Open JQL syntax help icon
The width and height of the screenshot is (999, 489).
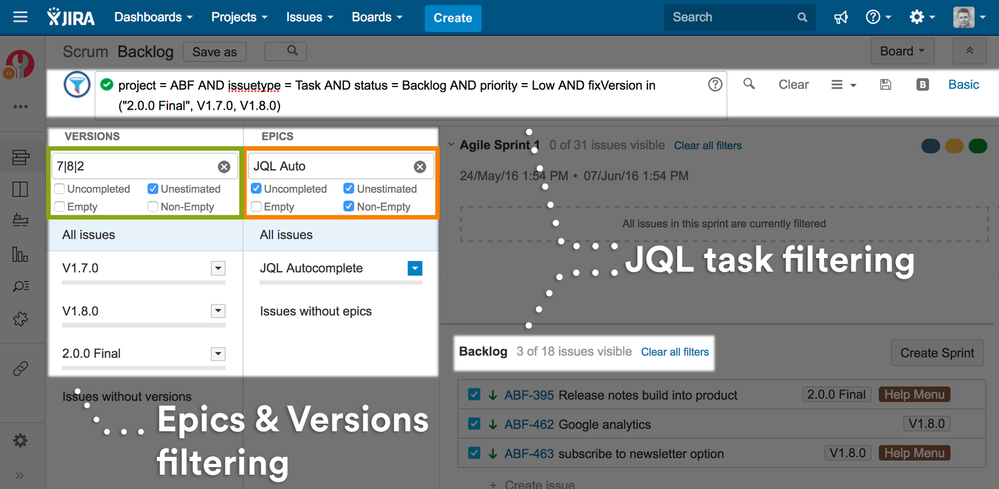click(x=715, y=85)
